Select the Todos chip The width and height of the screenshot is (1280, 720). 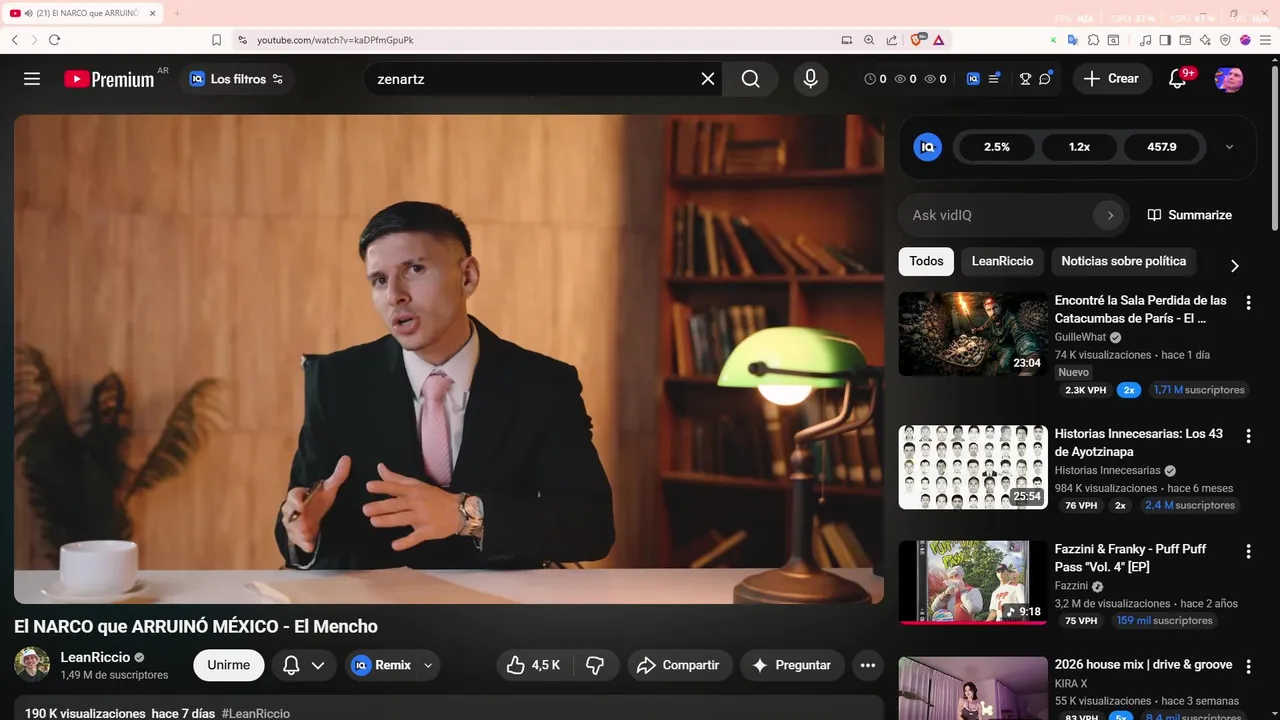pos(926,261)
